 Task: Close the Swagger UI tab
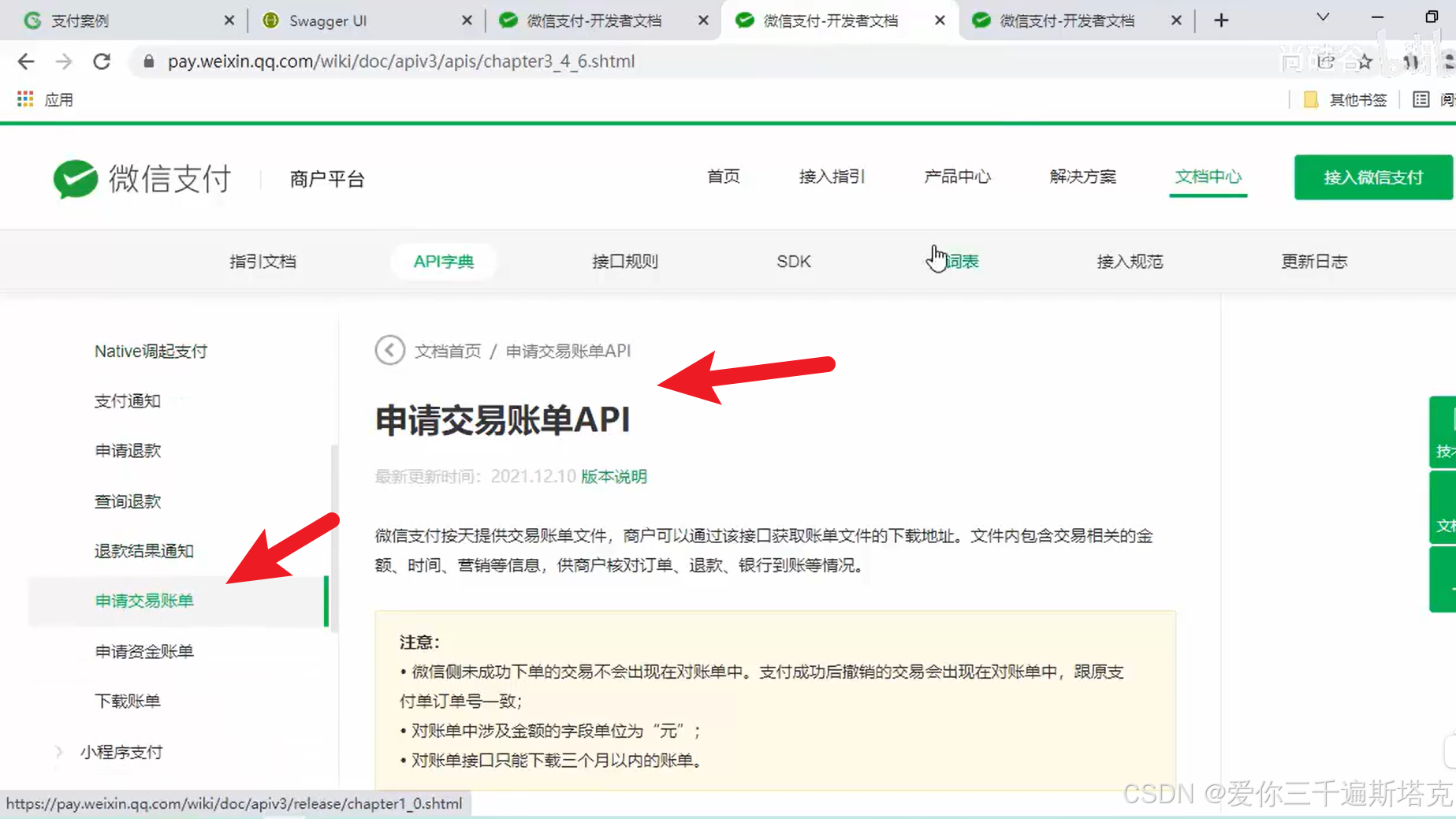(x=467, y=20)
